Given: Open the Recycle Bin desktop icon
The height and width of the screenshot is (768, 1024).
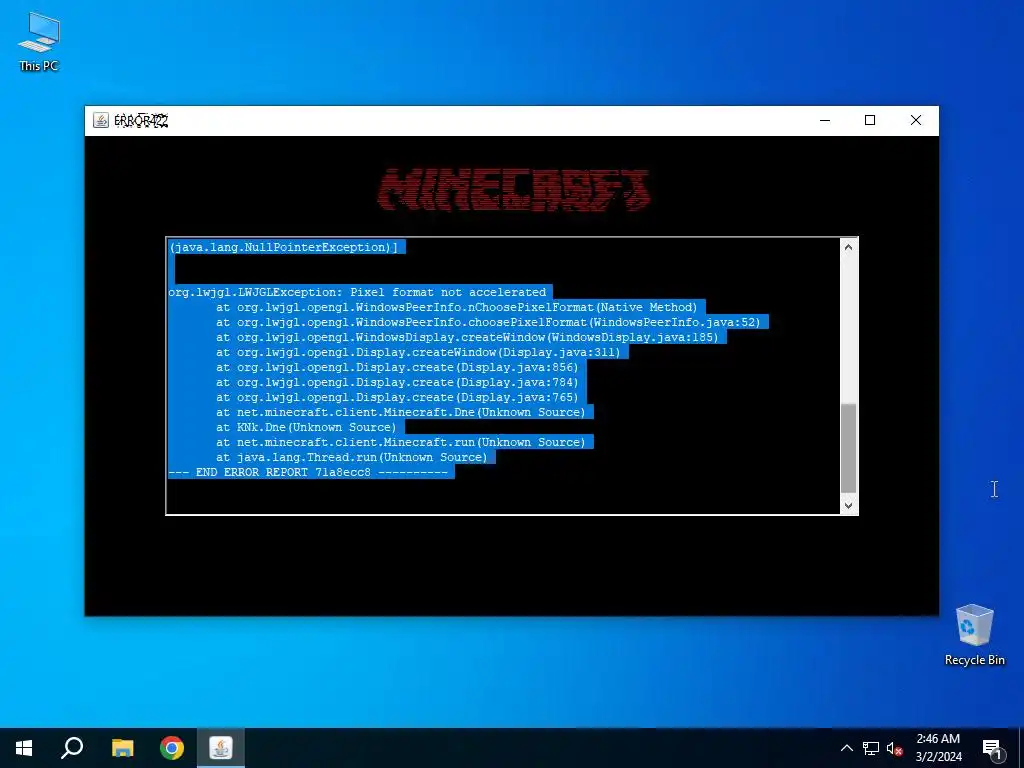Looking at the screenshot, I should coord(974,634).
